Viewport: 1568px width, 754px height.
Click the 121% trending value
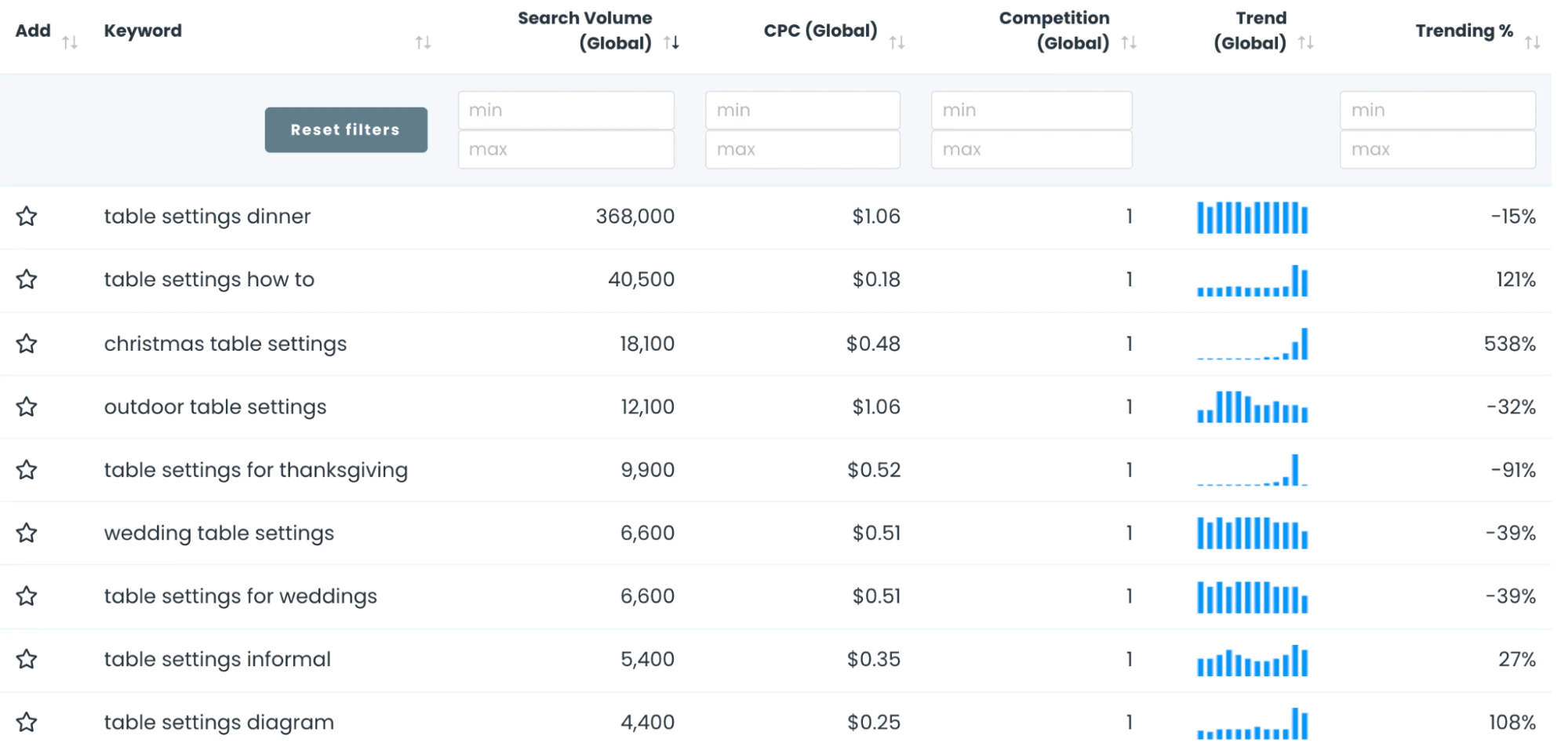[1515, 279]
